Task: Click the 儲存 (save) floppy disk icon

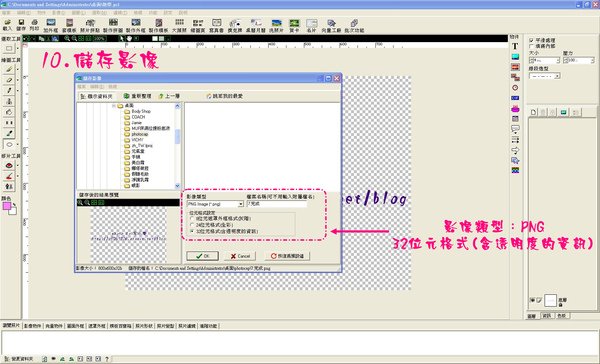Action: 21,24
